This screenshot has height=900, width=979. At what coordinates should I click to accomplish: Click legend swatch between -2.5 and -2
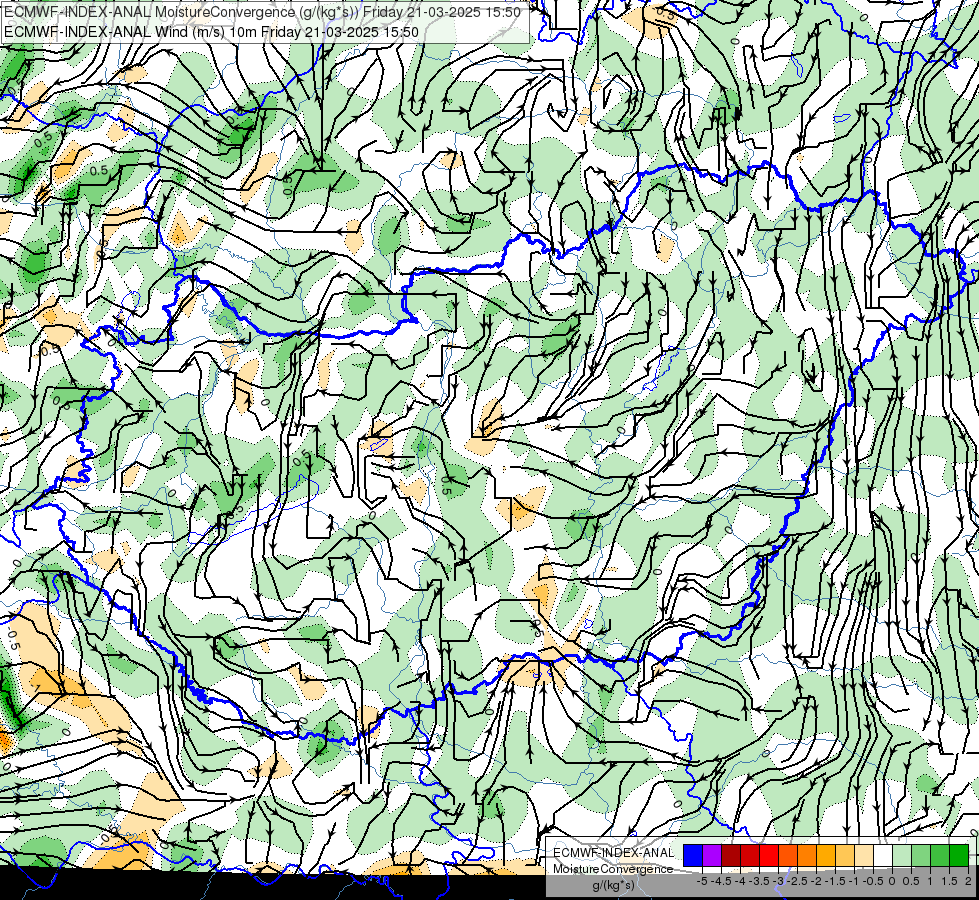[x=807, y=855]
